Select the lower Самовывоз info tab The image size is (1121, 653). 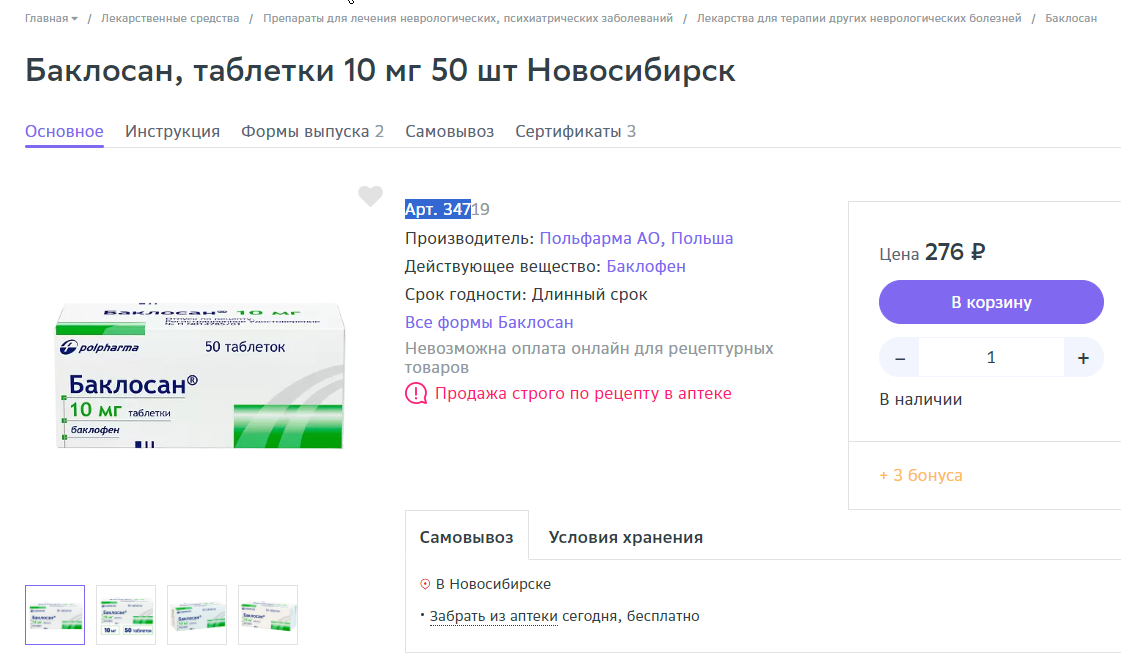[x=466, y=537]
